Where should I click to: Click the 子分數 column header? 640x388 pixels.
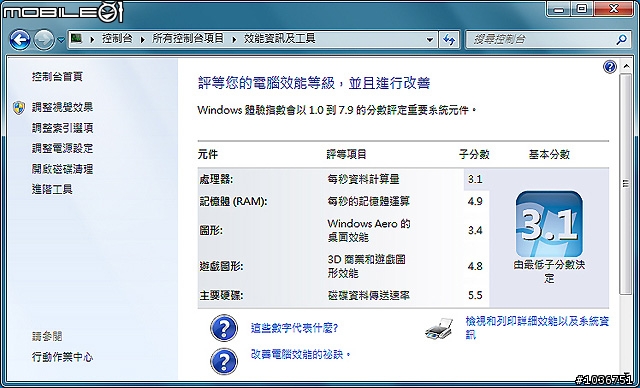point(474,155)
